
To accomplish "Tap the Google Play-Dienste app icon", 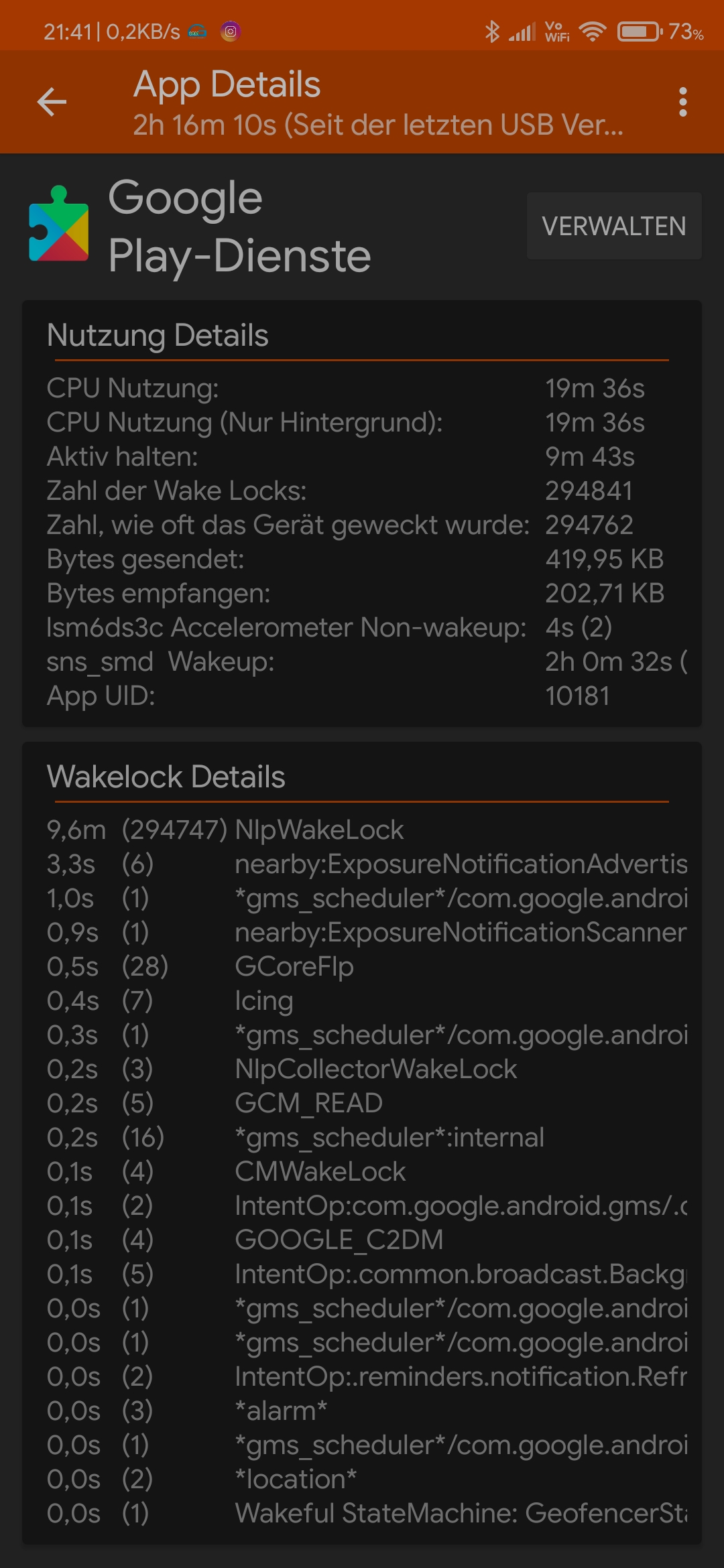I will tap(59, 224).
